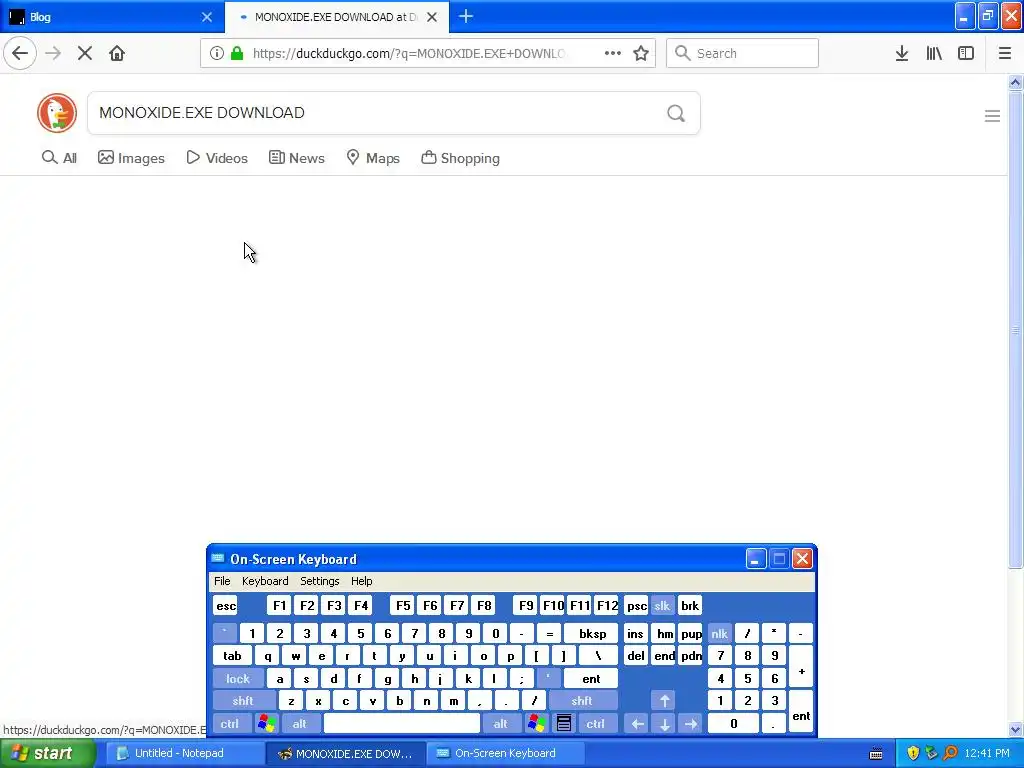The width and height of the screenshot is (1024, 768).
Task: Click the DuckDuckGo duck logo
Action: click(57, 113)
